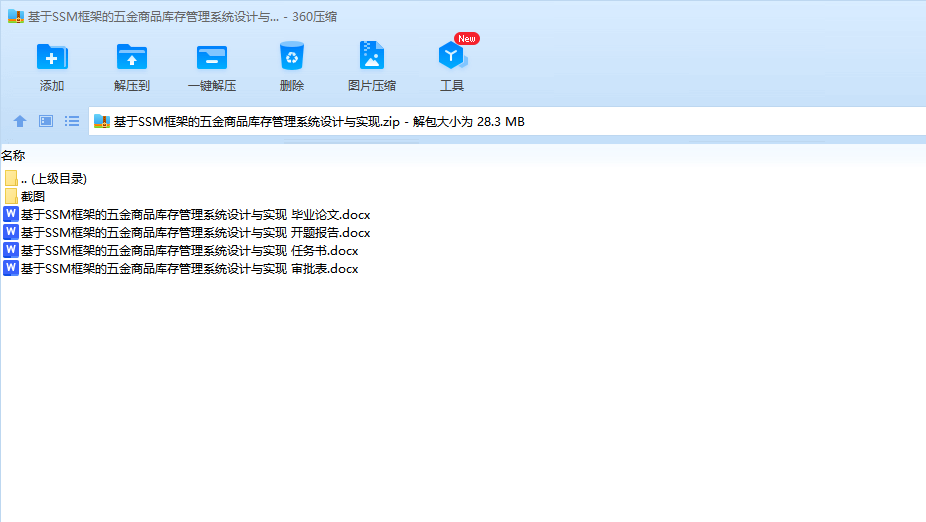Click the Word icon of 开题报告.docx
The image size is (926, 522).
[x=11, y=232]
